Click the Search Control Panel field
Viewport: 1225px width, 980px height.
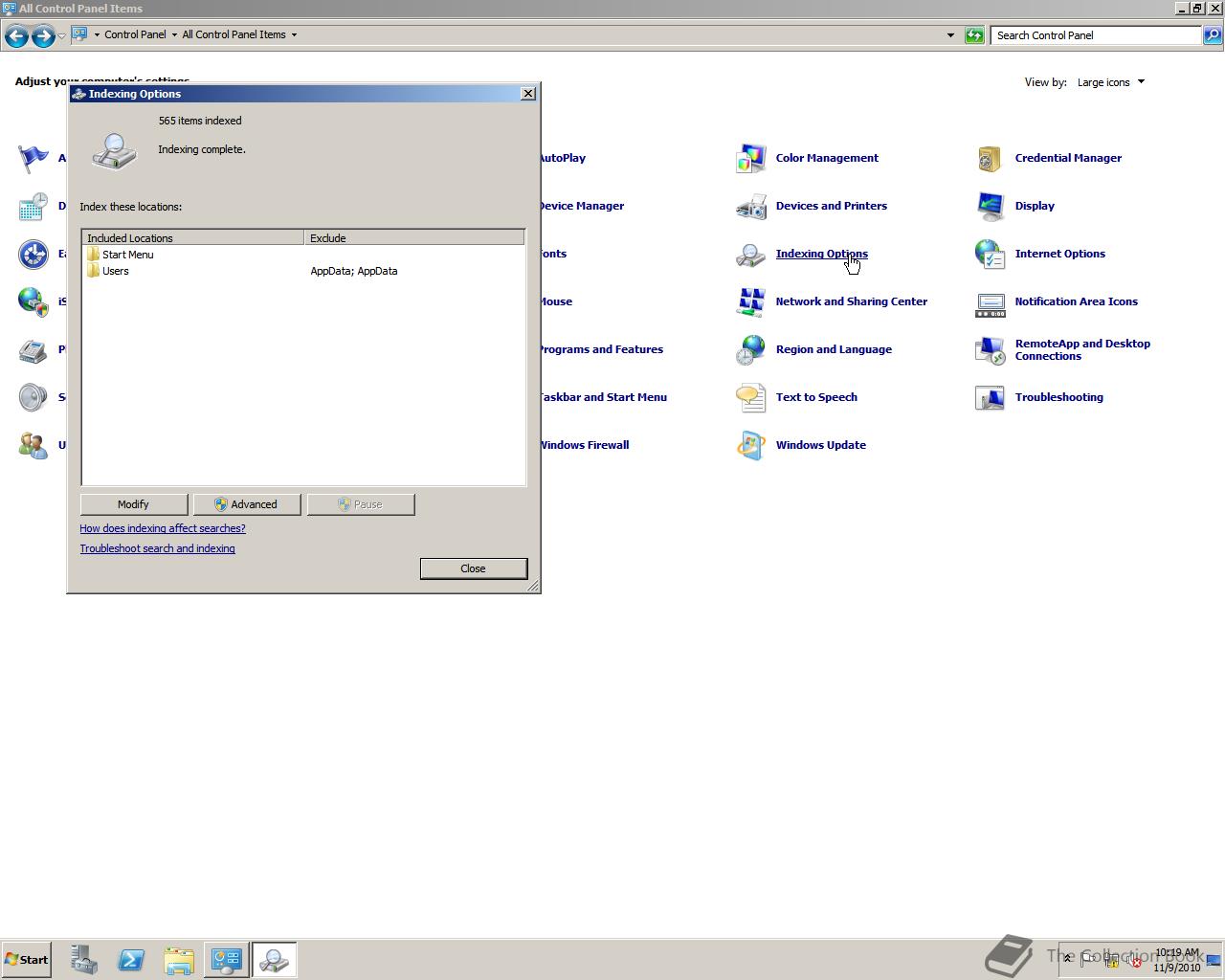point(1096,35)
